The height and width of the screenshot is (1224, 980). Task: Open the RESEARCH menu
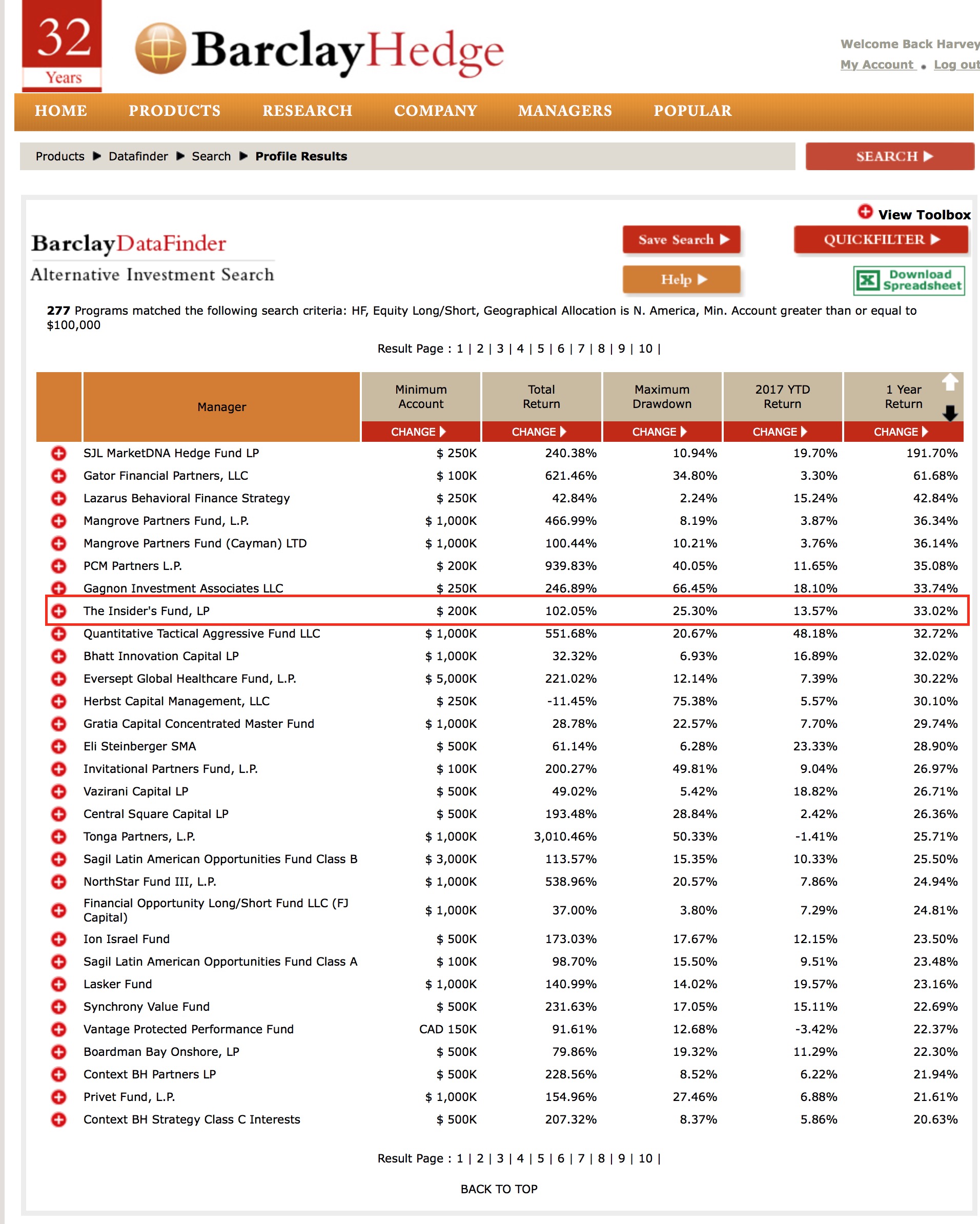[x=307, y=111]
